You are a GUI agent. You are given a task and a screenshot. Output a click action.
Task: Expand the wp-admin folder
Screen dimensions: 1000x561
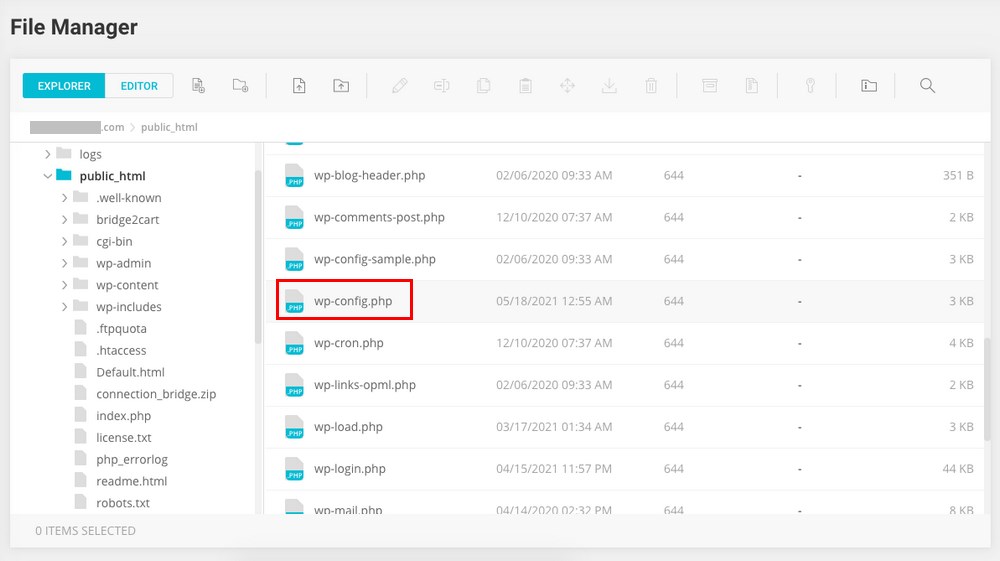pyautogui.click(x=64, y=263)
